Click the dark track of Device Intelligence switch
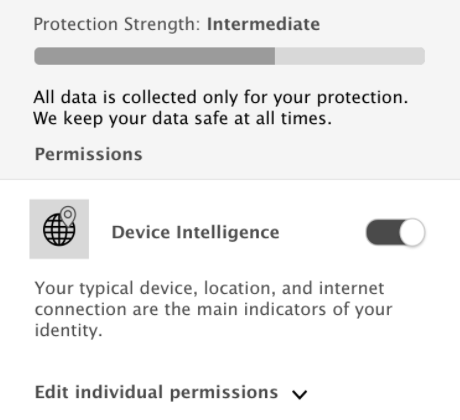The image size is (460, 420). pos(383,232)
